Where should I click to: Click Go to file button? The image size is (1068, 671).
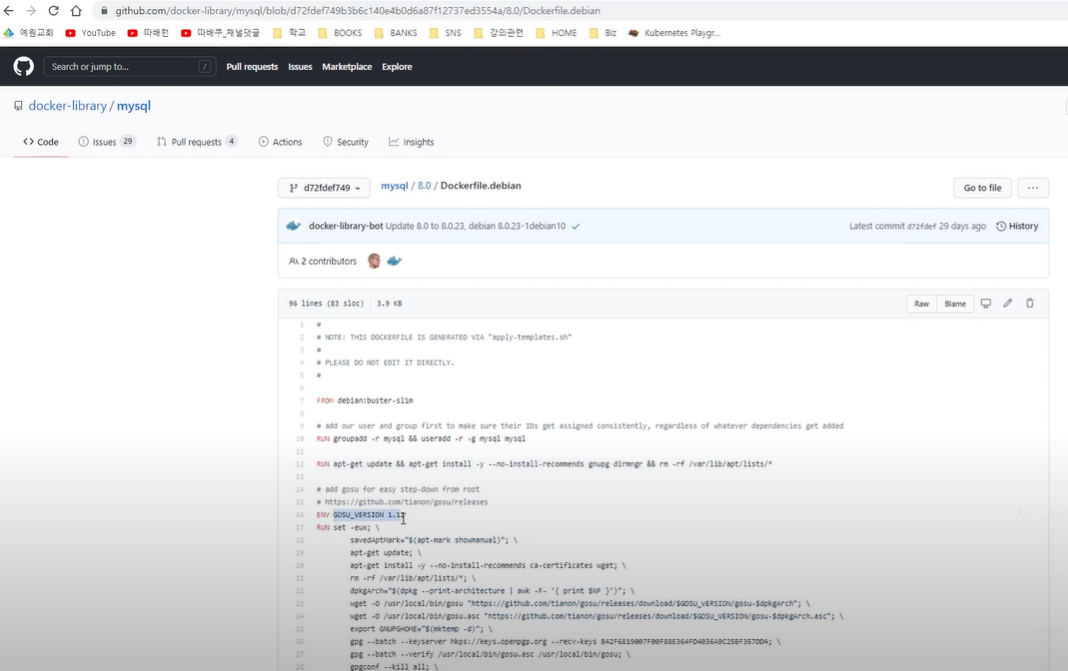[982, 187]
